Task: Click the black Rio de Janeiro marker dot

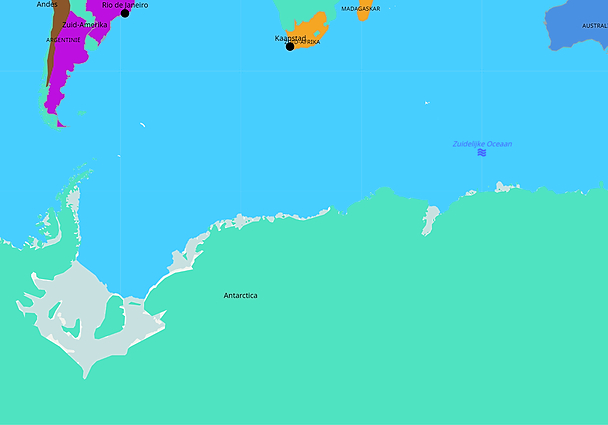Action: [125, 13]
